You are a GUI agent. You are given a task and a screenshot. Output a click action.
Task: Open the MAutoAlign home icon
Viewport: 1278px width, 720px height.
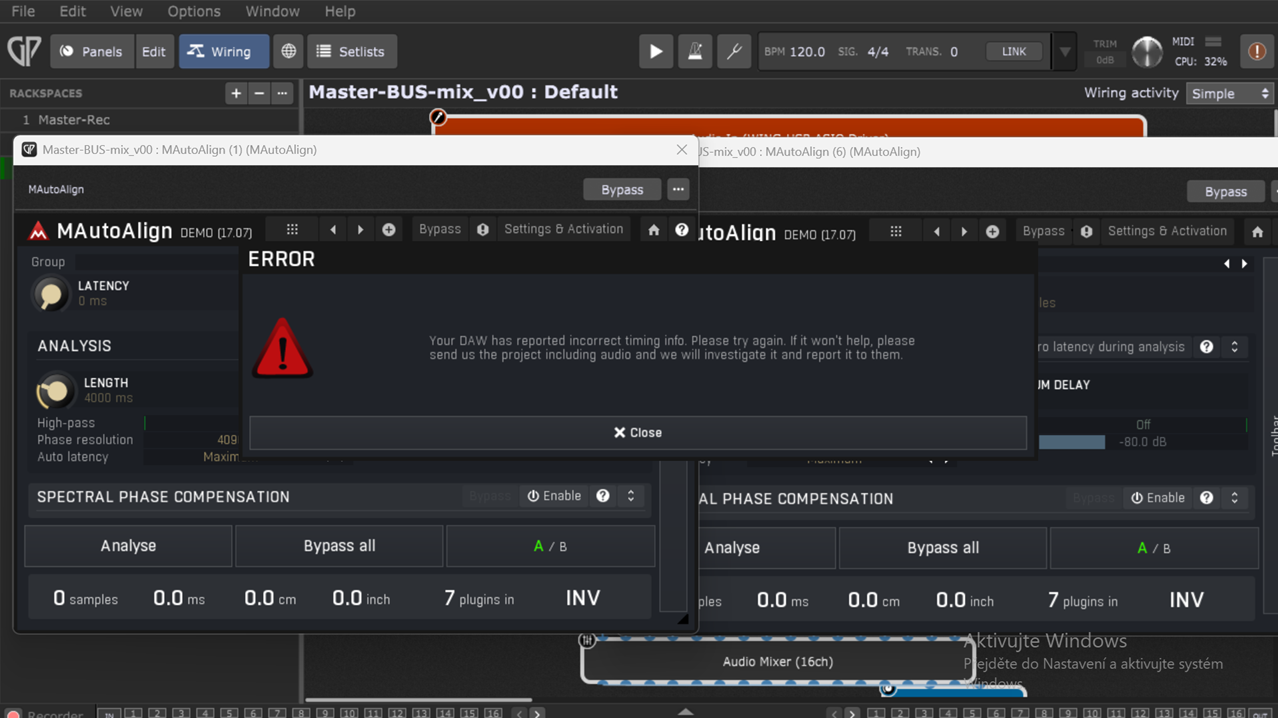(654, 230)
